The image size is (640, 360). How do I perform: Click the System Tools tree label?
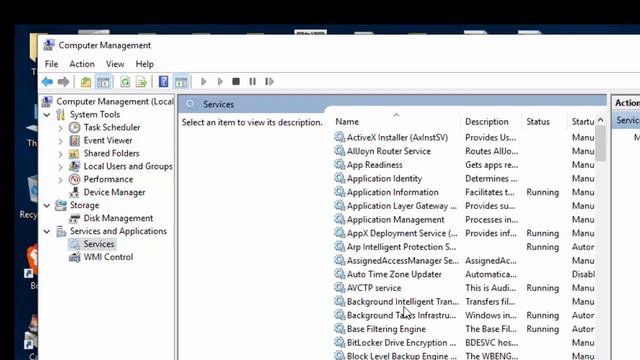(95, 114)
